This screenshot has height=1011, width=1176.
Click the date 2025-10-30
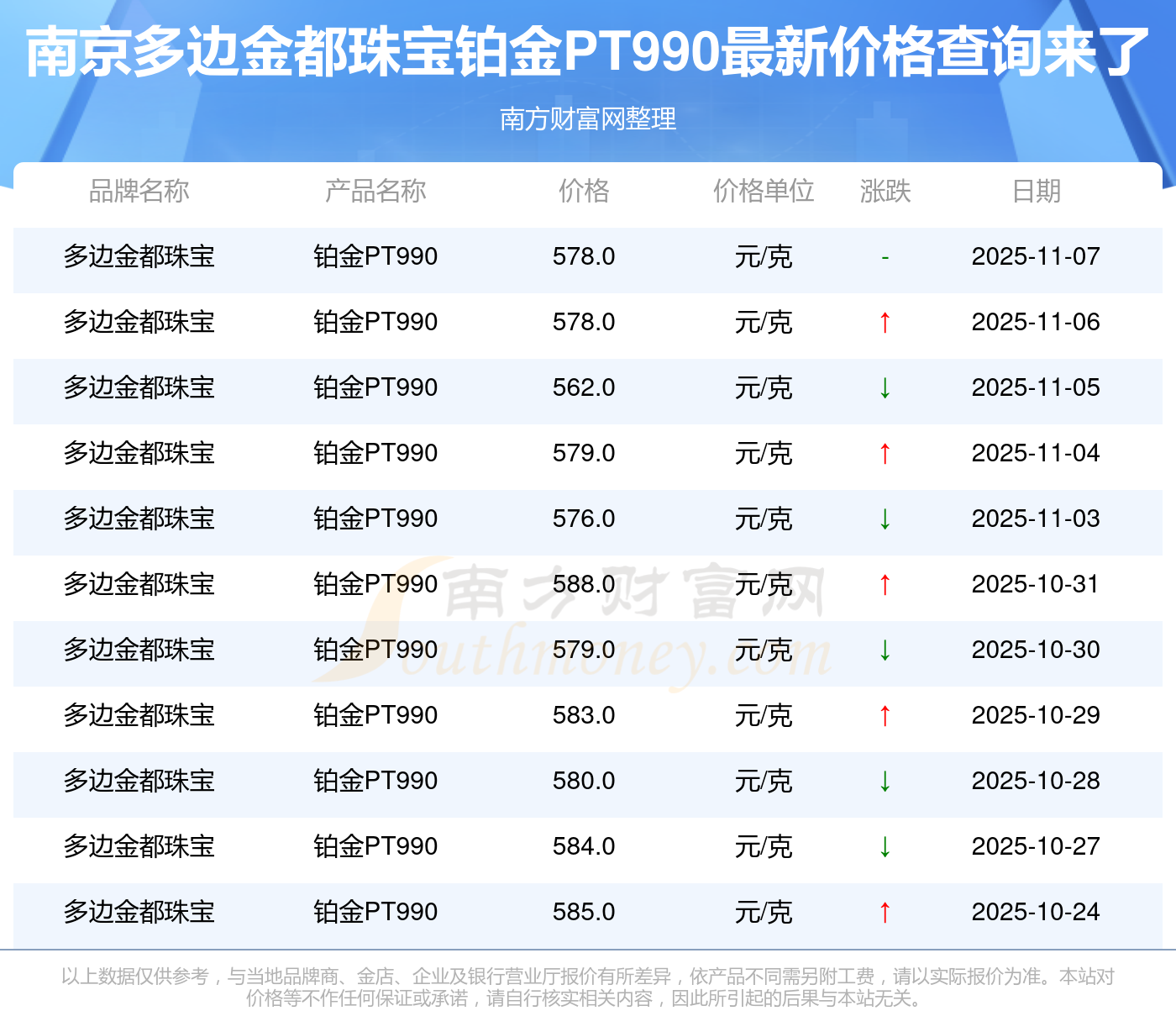coord(1036,650)
